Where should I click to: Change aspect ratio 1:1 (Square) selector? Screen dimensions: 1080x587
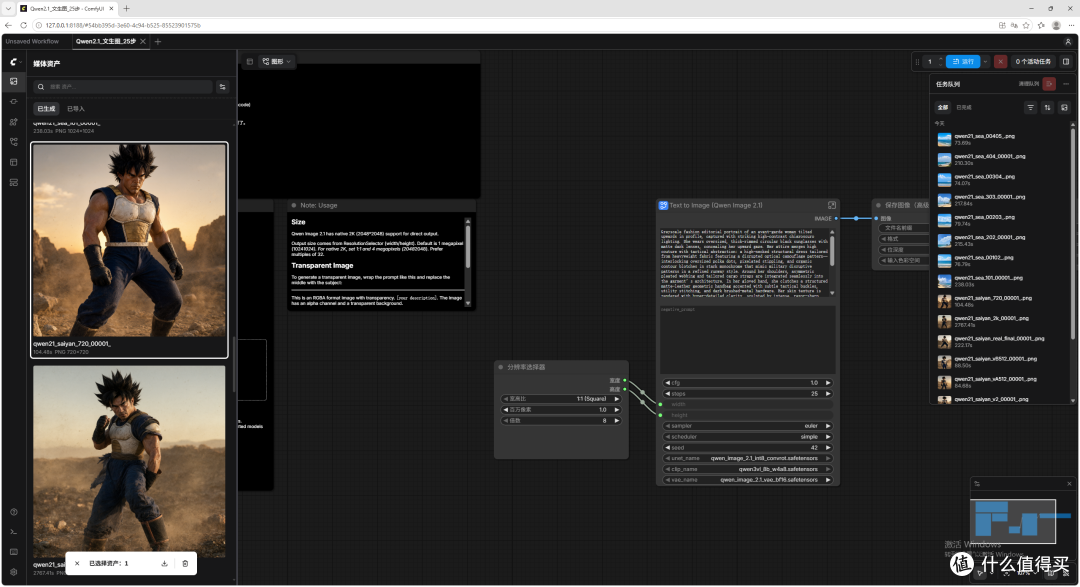[x=561, y=399]
